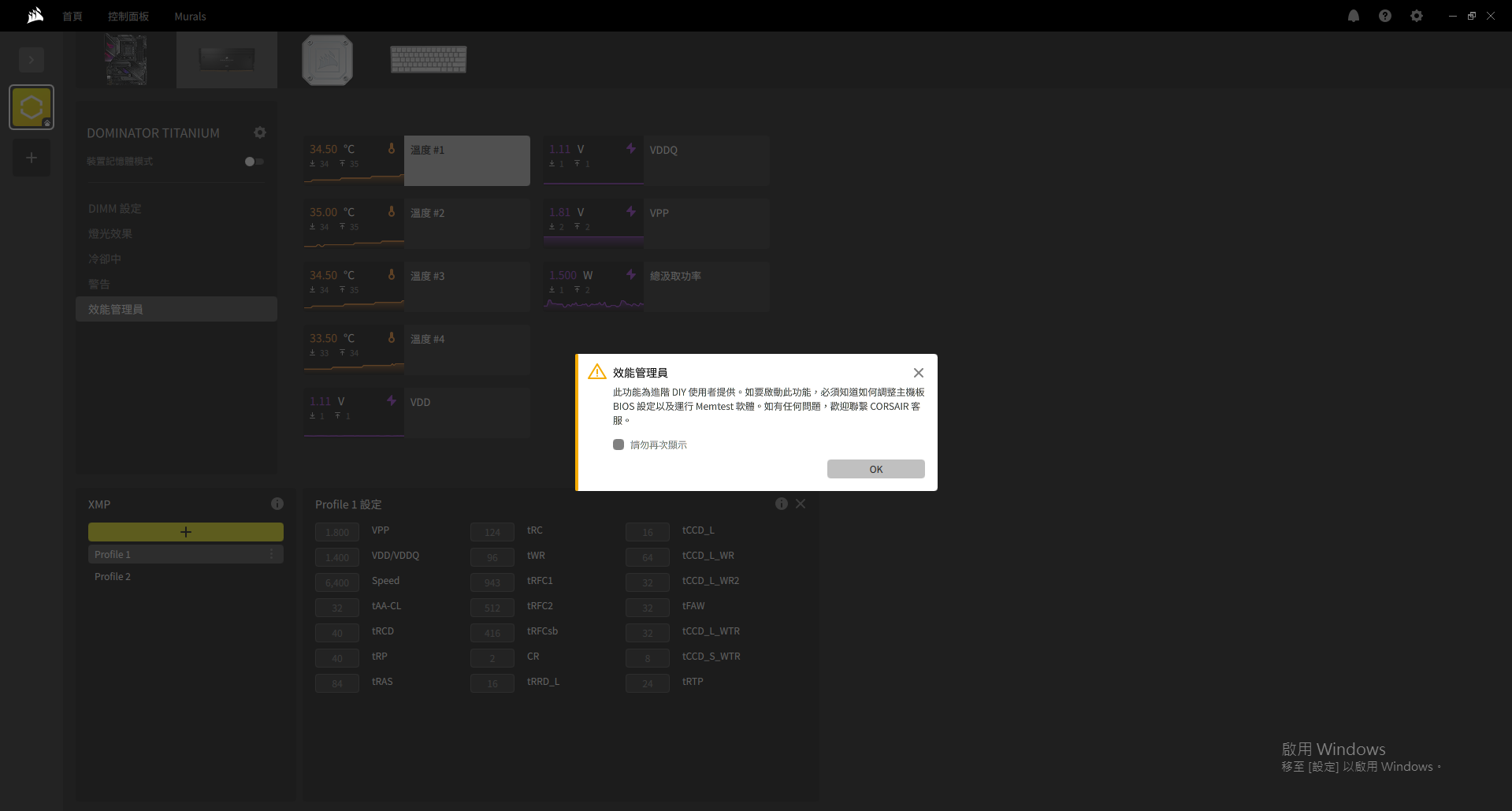Open DOMINATOR TITANIUM device settings gear
Image resolution: width=1512 pixels, height=811 pixels.
260,132
